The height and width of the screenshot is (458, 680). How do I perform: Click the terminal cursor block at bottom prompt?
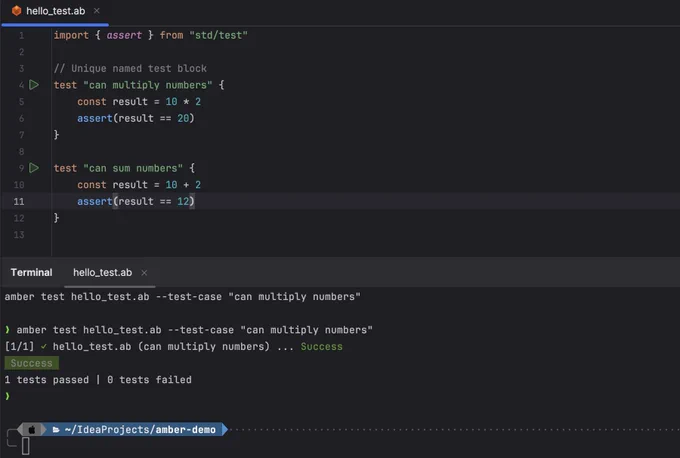(26, 446)
